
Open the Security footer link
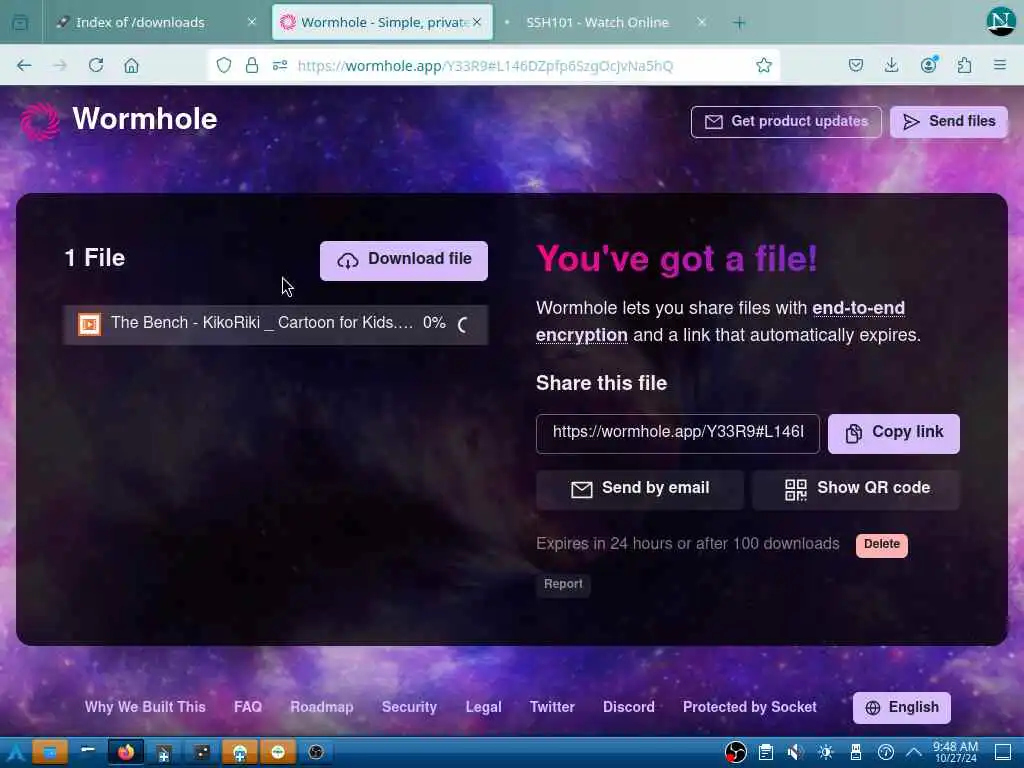pos(409,707)
